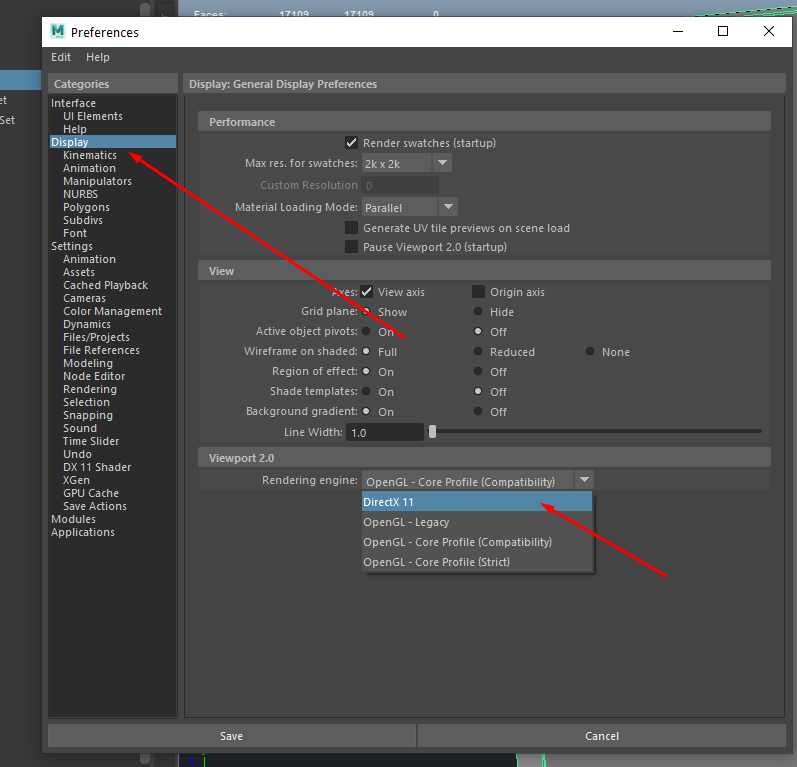Select Manipulators category
This screenshot has height=767, width=797.
(97, 181)
